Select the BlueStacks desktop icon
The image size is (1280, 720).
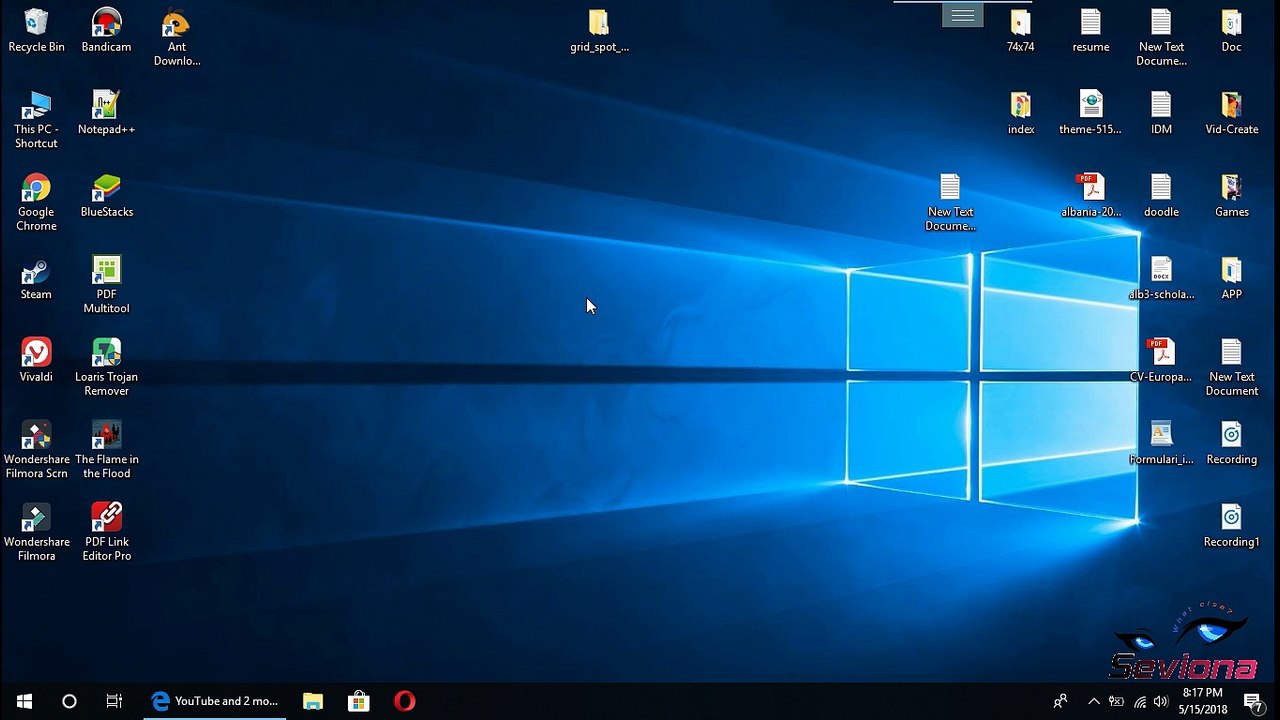(106, 196)
